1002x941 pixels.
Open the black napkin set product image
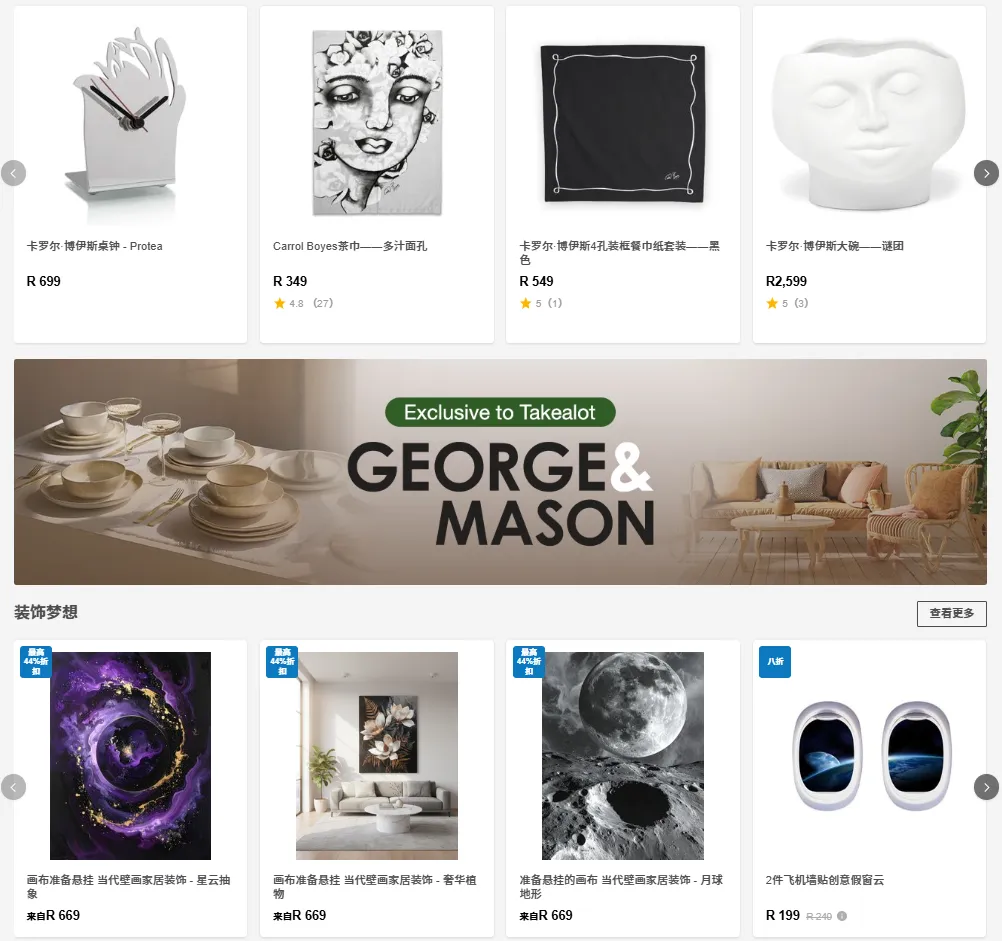[623, 123]
